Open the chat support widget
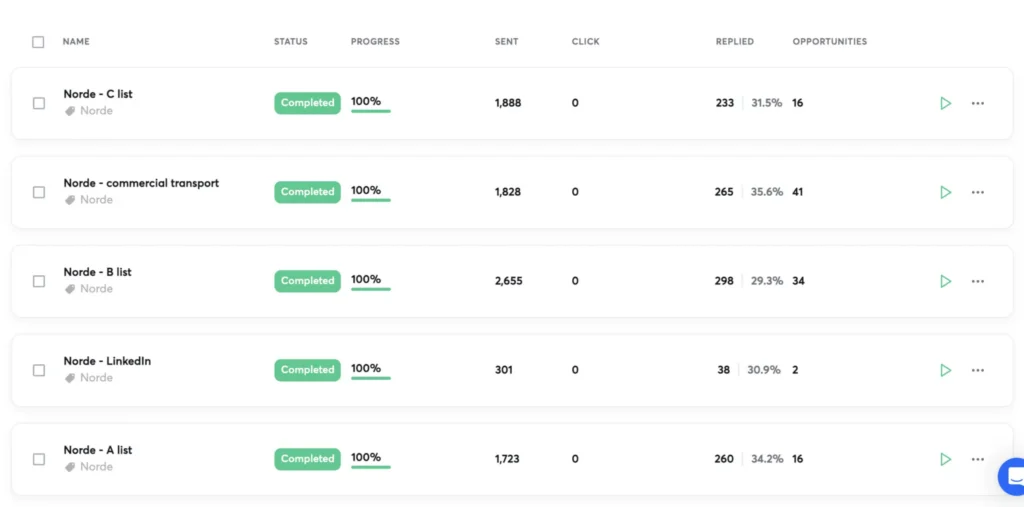This screenshot has height=507, width=1024. [1012, 476]
